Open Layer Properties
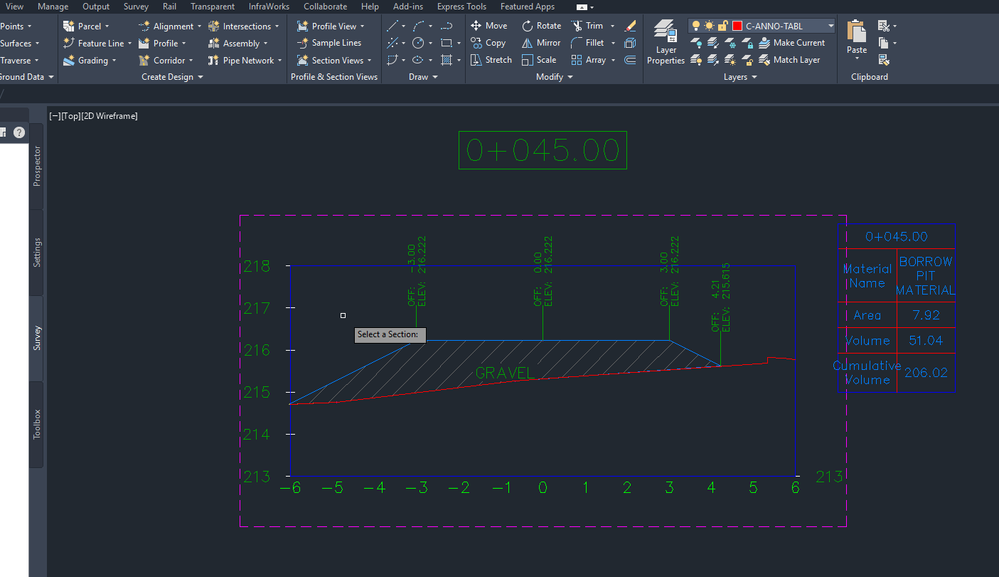This screenshot has width=999, height=577. (665, 42)
